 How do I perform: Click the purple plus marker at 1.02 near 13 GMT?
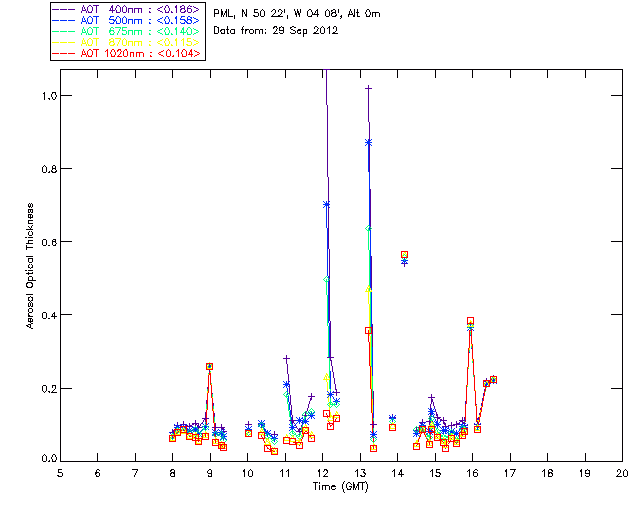[369, 88]
